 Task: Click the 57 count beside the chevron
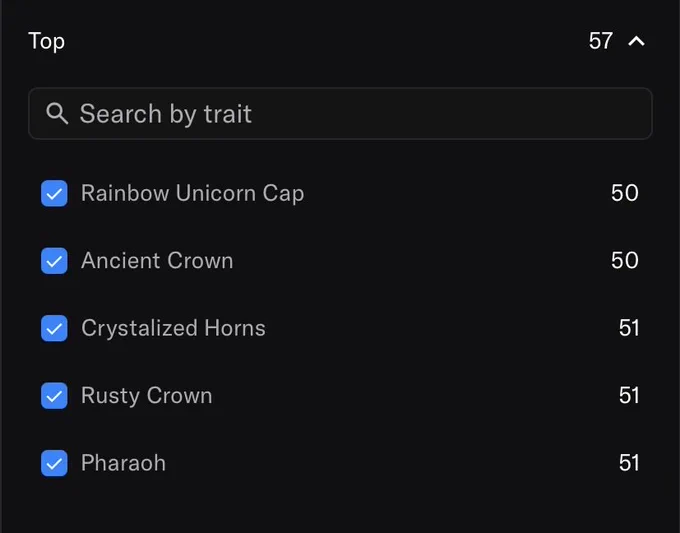(x=601, y=41)
